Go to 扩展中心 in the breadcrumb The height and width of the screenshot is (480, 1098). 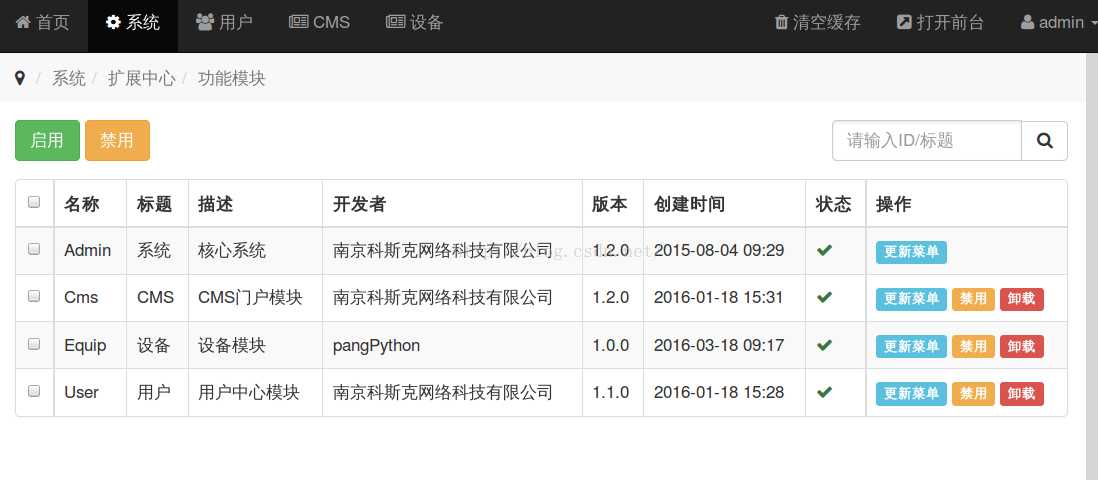(x=141, y=78)
